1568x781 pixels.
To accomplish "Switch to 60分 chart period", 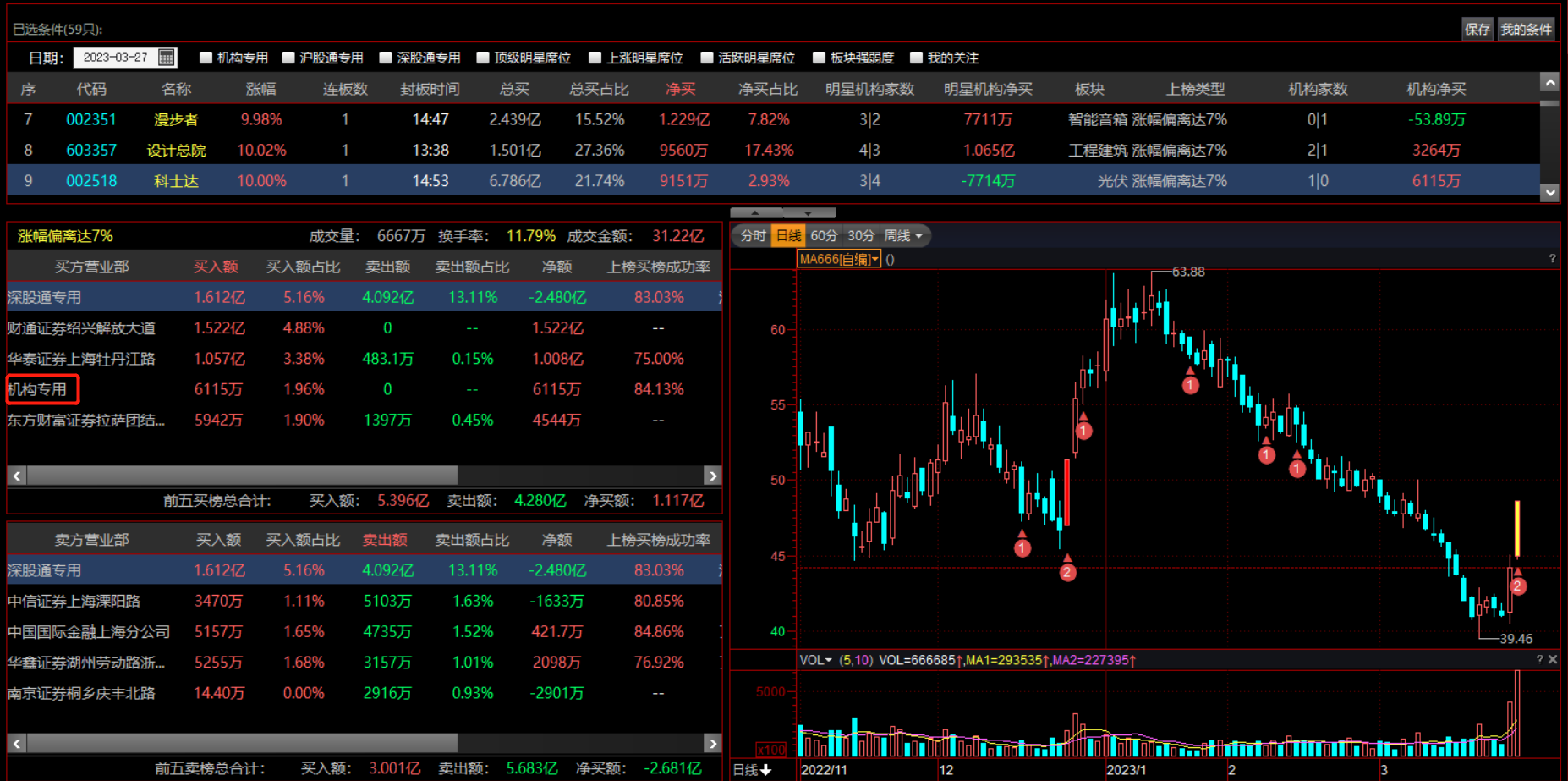I will [824, 236].
